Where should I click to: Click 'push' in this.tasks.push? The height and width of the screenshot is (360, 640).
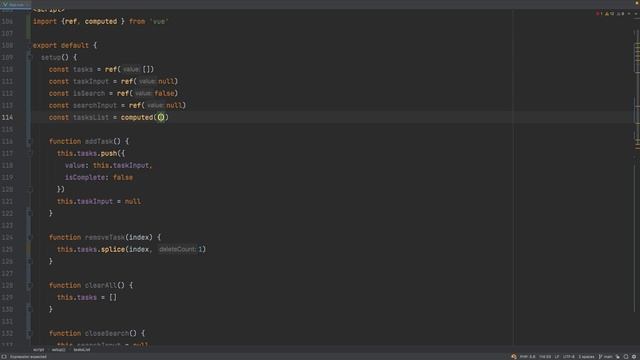tap(109, 153)
